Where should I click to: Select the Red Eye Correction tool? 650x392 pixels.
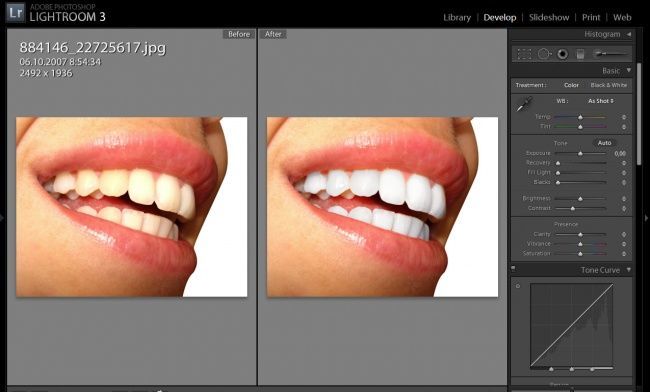point(562,54)
